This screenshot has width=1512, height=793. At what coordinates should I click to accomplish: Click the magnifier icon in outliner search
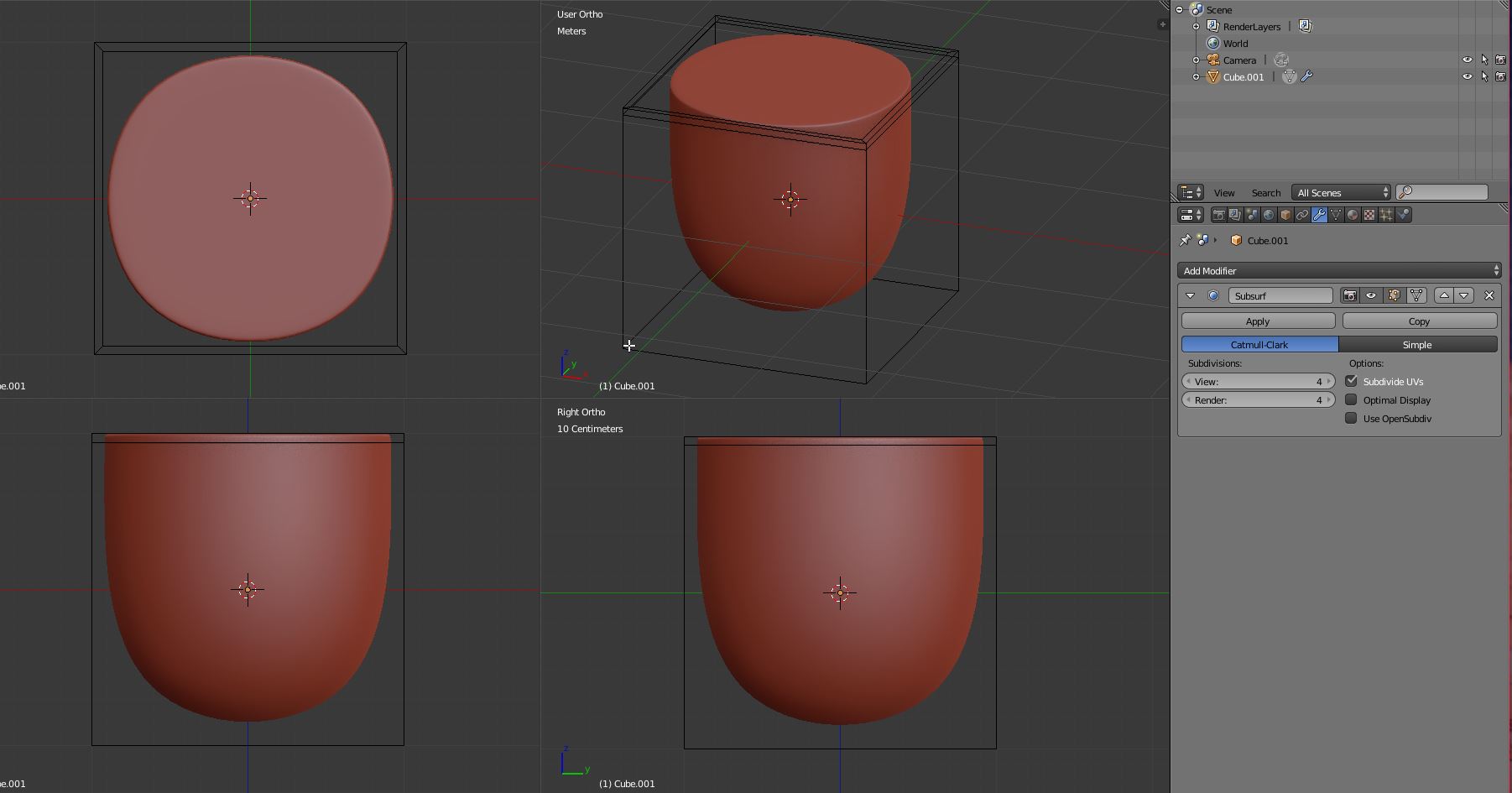(x=1405, y=193)
